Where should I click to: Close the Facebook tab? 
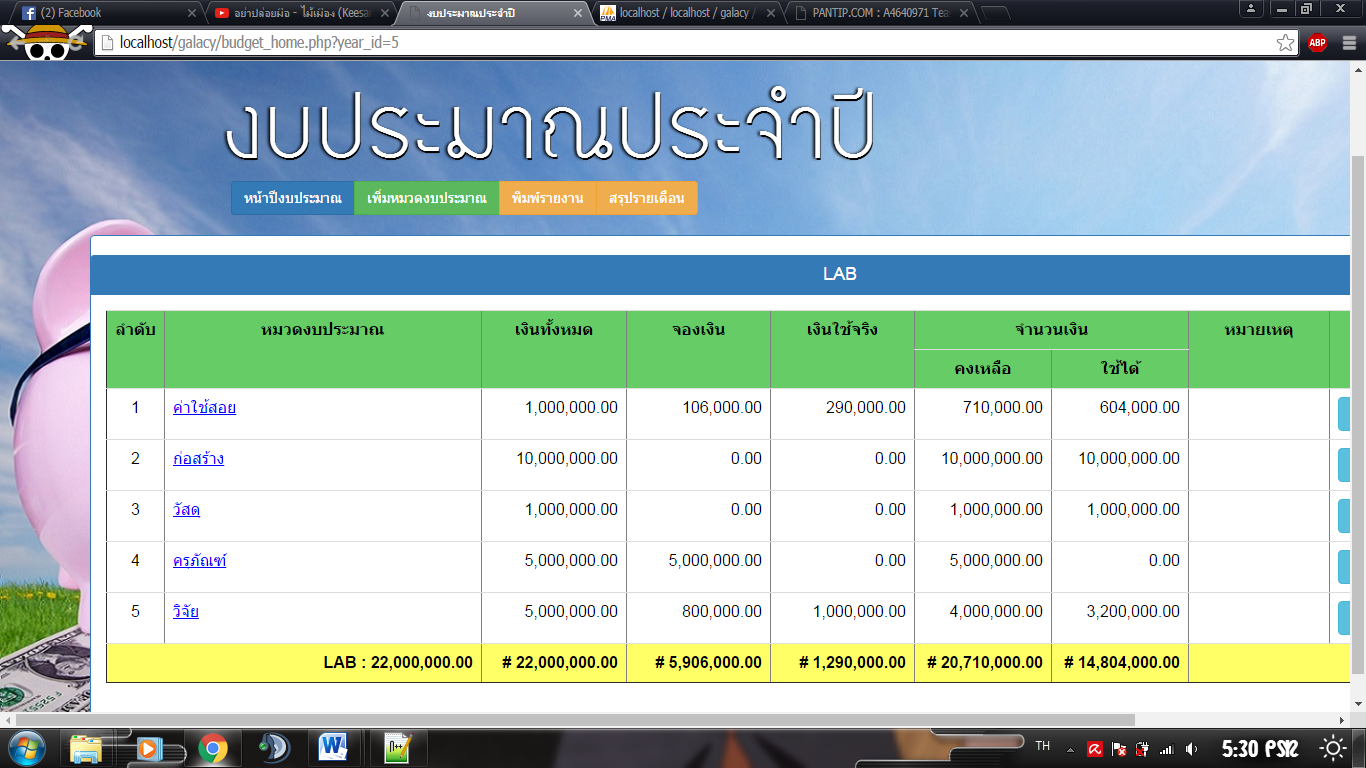(191, 13)
